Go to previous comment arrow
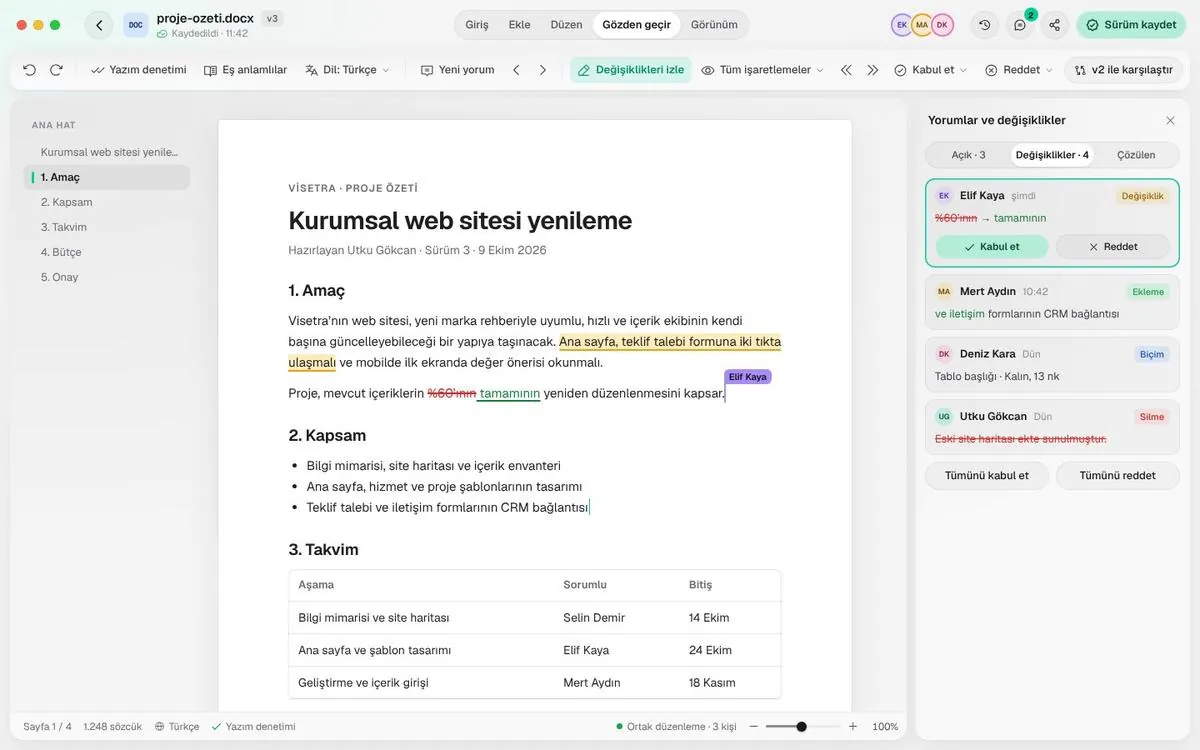Screen dimensions: 1200x750 [x=516, y=70]
